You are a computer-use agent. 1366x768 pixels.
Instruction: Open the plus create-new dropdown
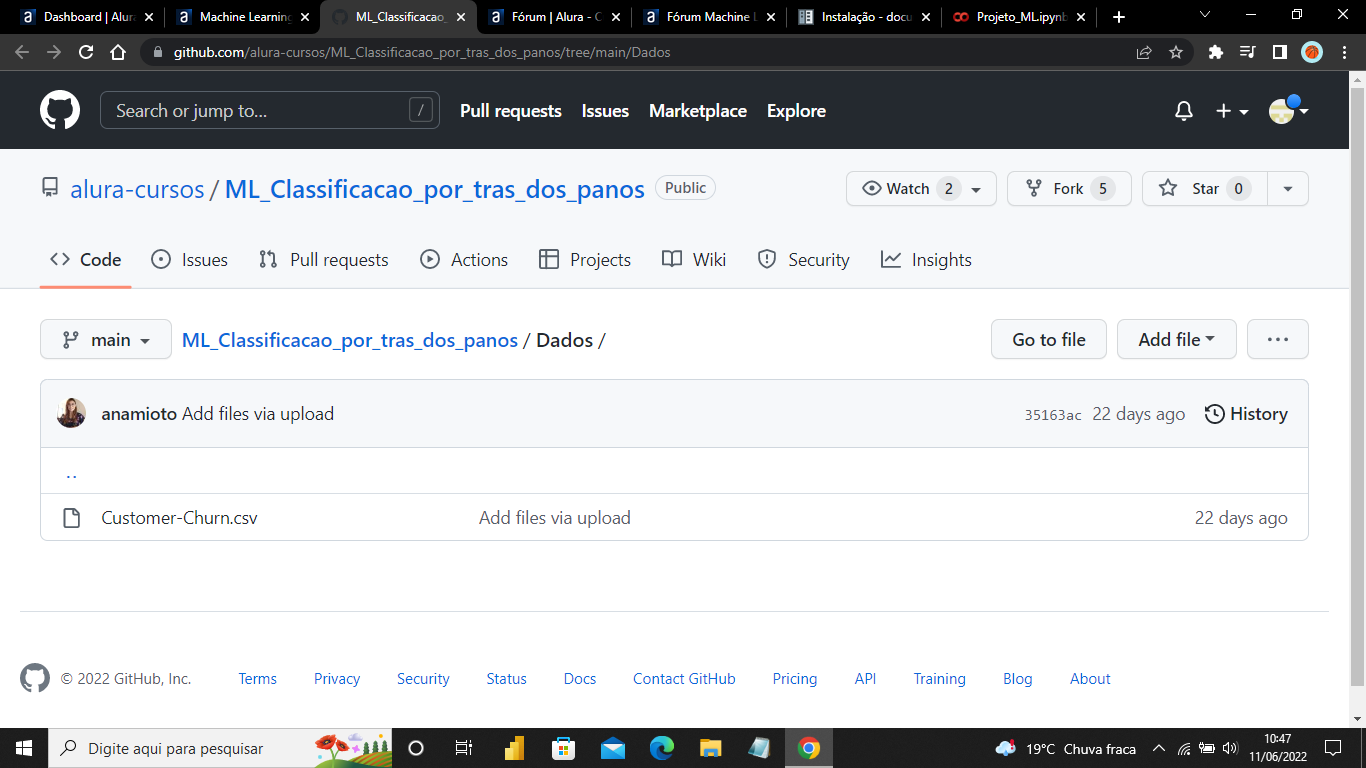coord(1232,111)
